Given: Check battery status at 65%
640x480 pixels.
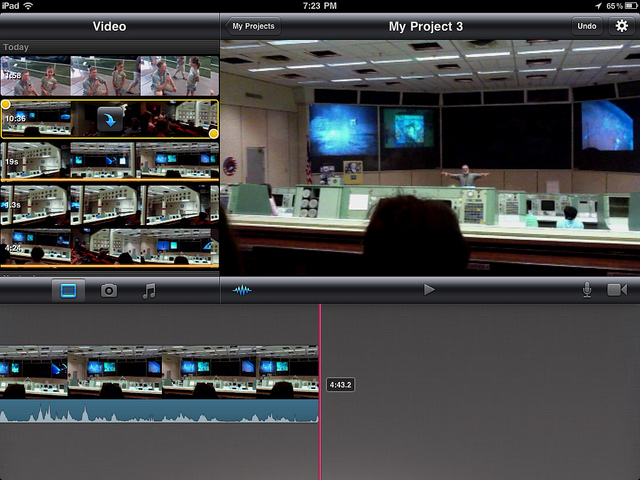Looking at the screenshot, I should pyautogui.click(x=621, y=6).
